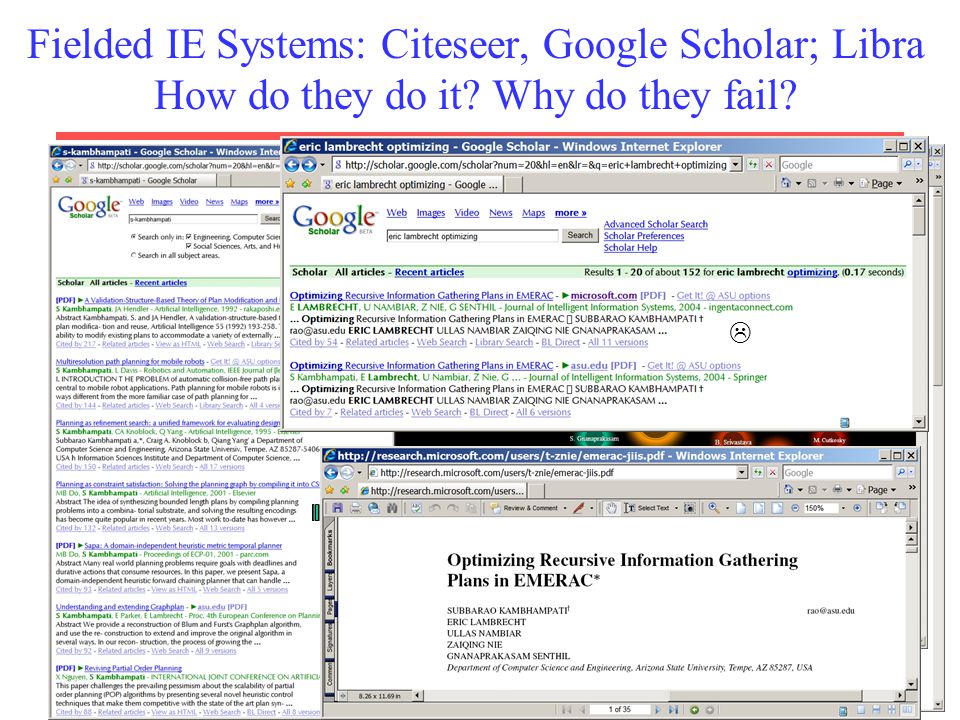960x720 pixels.
Task: Open Bookmarks side tab in PDF viewer
Action: click(x=329, y=547)
